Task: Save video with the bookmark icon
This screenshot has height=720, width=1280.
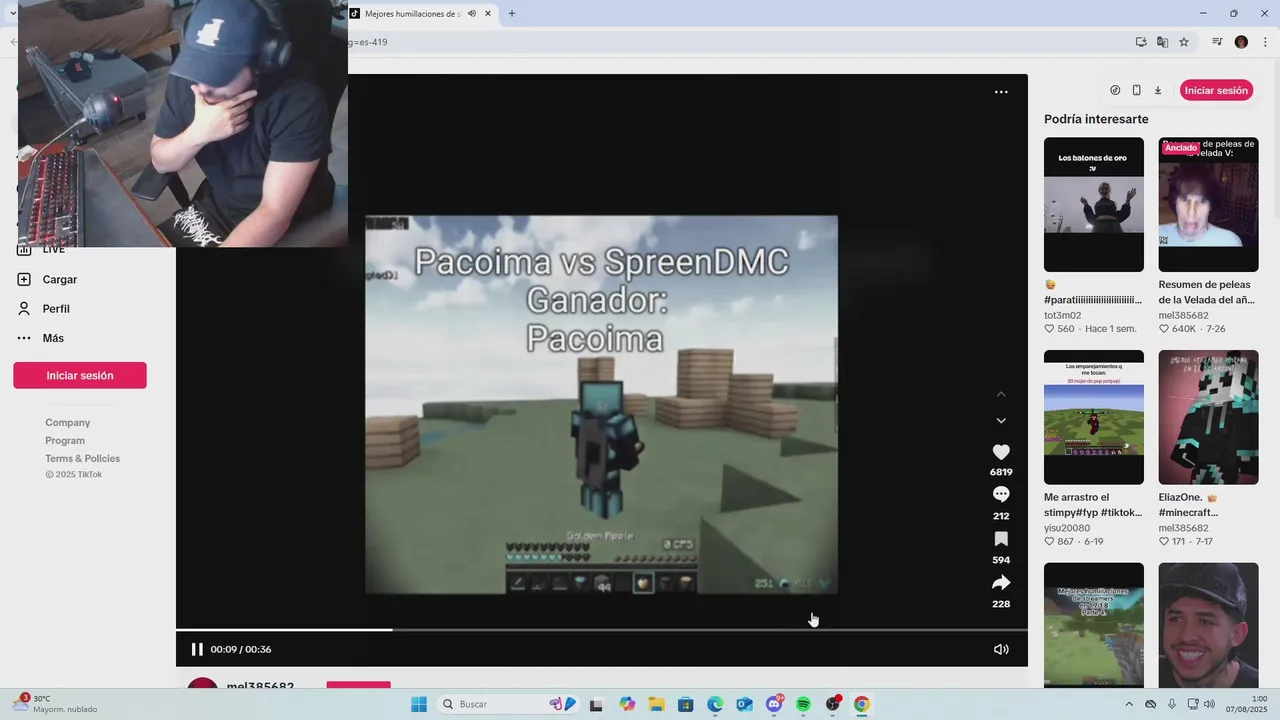Action: 1001,539
